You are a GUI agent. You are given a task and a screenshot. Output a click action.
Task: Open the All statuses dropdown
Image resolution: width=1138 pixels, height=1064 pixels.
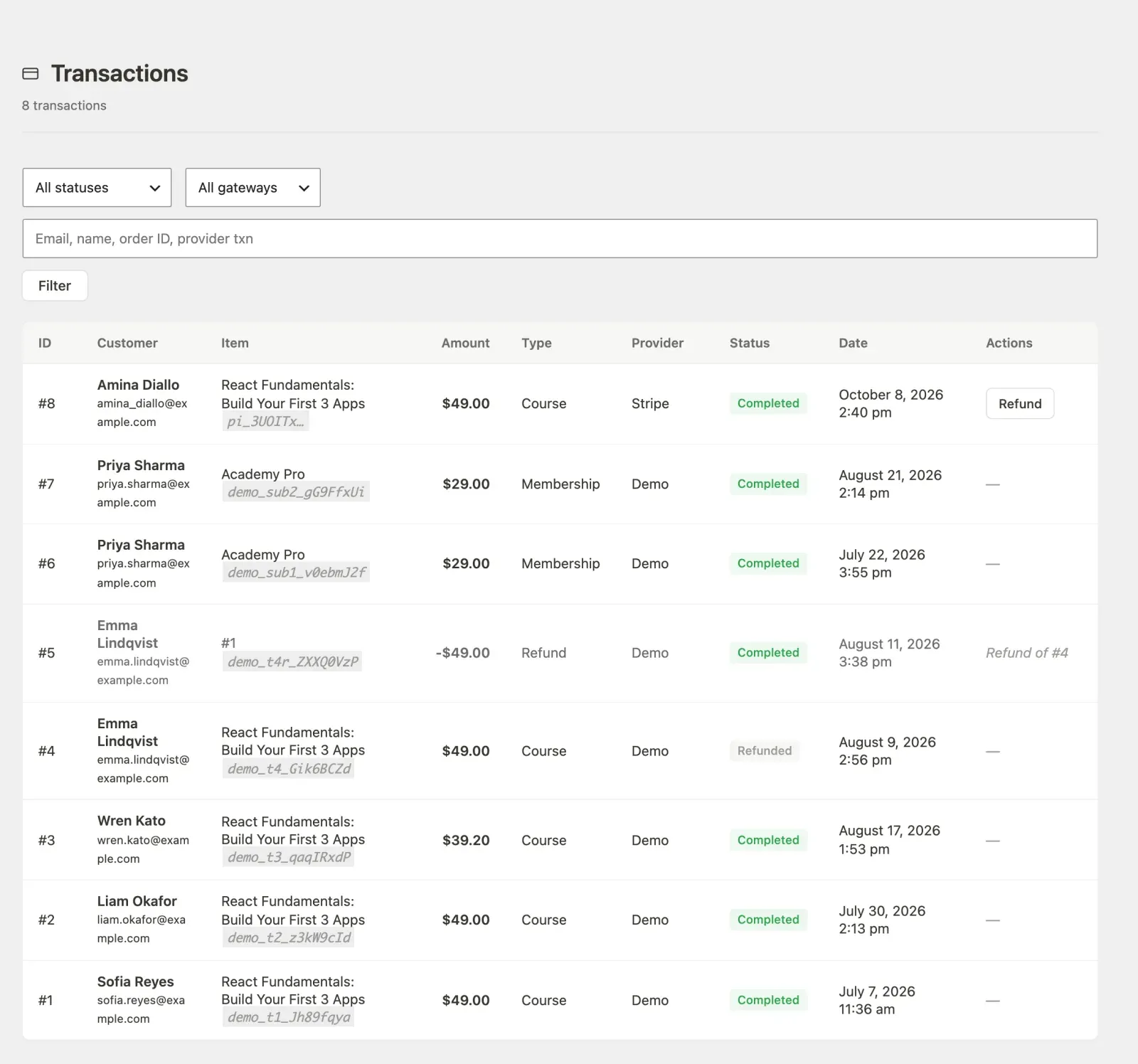(x=97, y=188)
